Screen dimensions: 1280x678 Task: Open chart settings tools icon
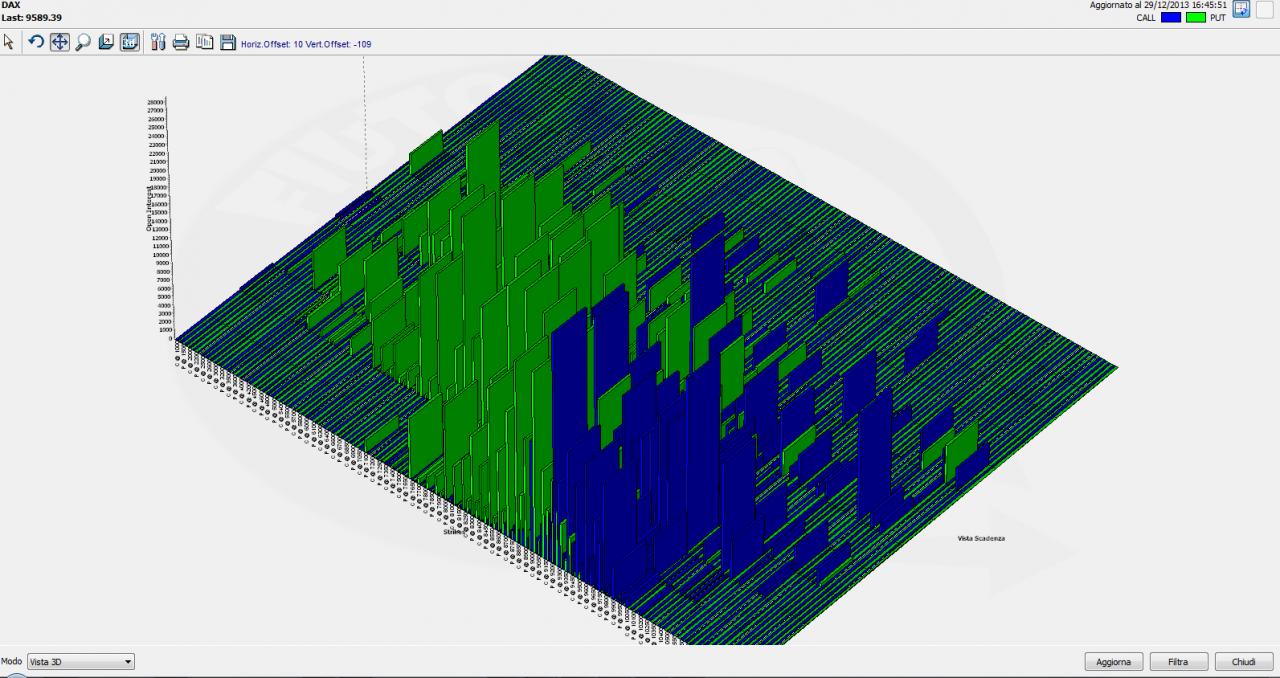click(158, 42)
